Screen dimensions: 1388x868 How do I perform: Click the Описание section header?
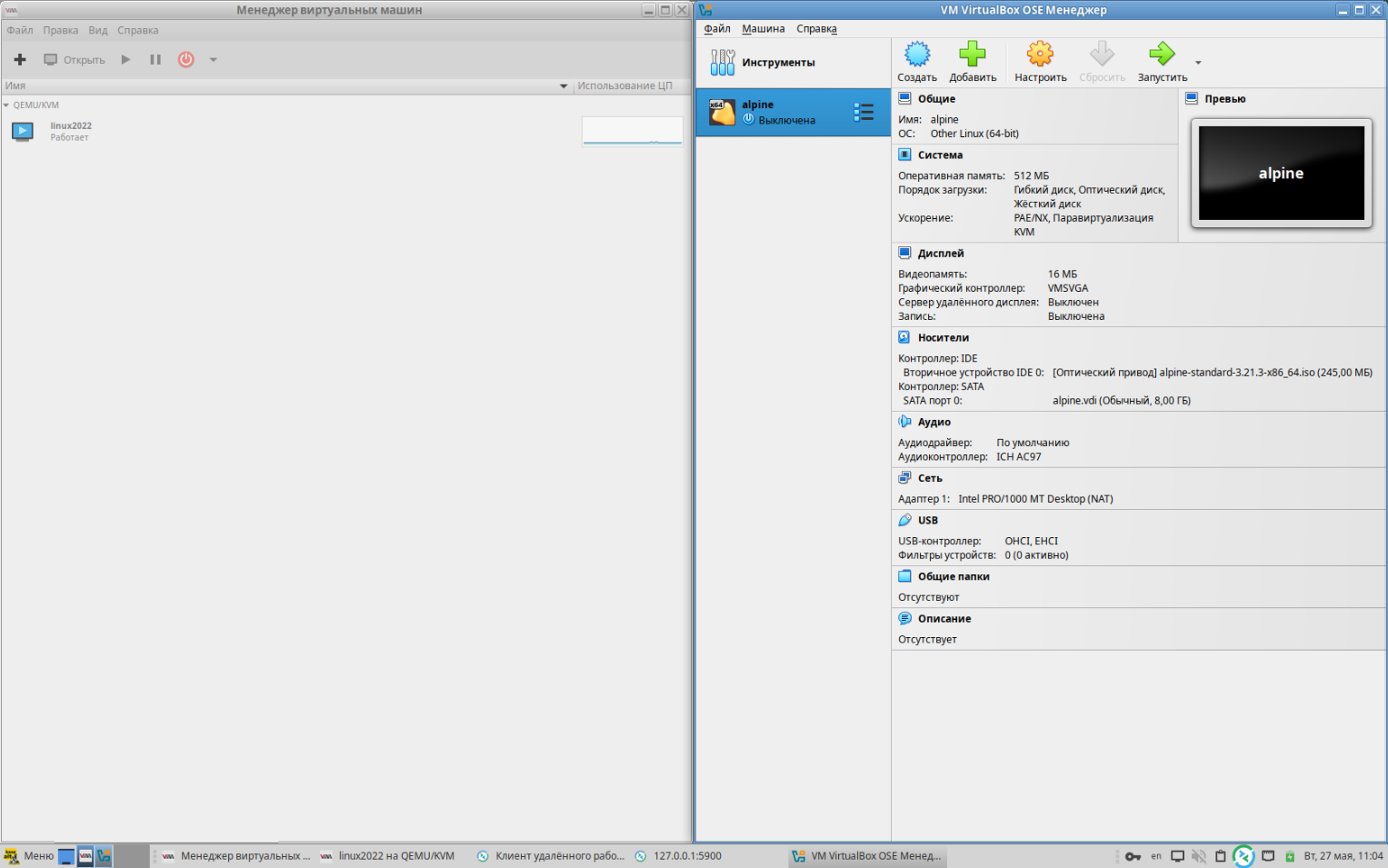point(944,619)
